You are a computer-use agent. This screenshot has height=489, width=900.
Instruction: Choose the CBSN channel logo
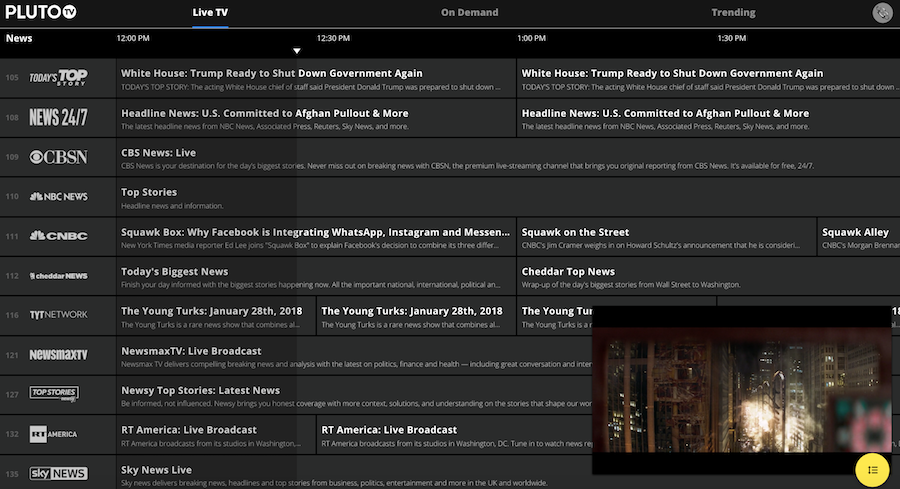pos(58,157)
